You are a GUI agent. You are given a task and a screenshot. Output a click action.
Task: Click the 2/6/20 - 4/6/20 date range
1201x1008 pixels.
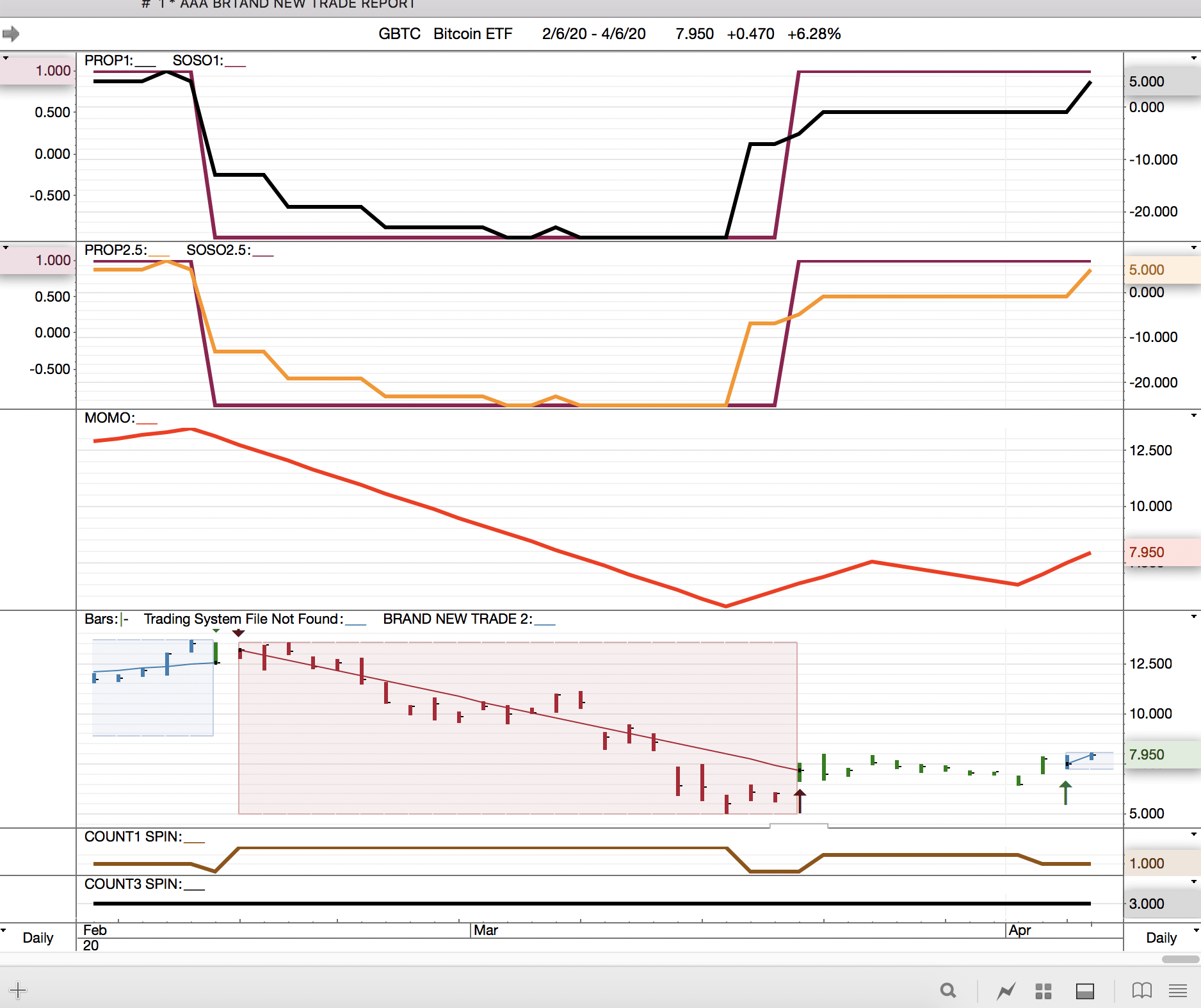[x=594, y=34]
